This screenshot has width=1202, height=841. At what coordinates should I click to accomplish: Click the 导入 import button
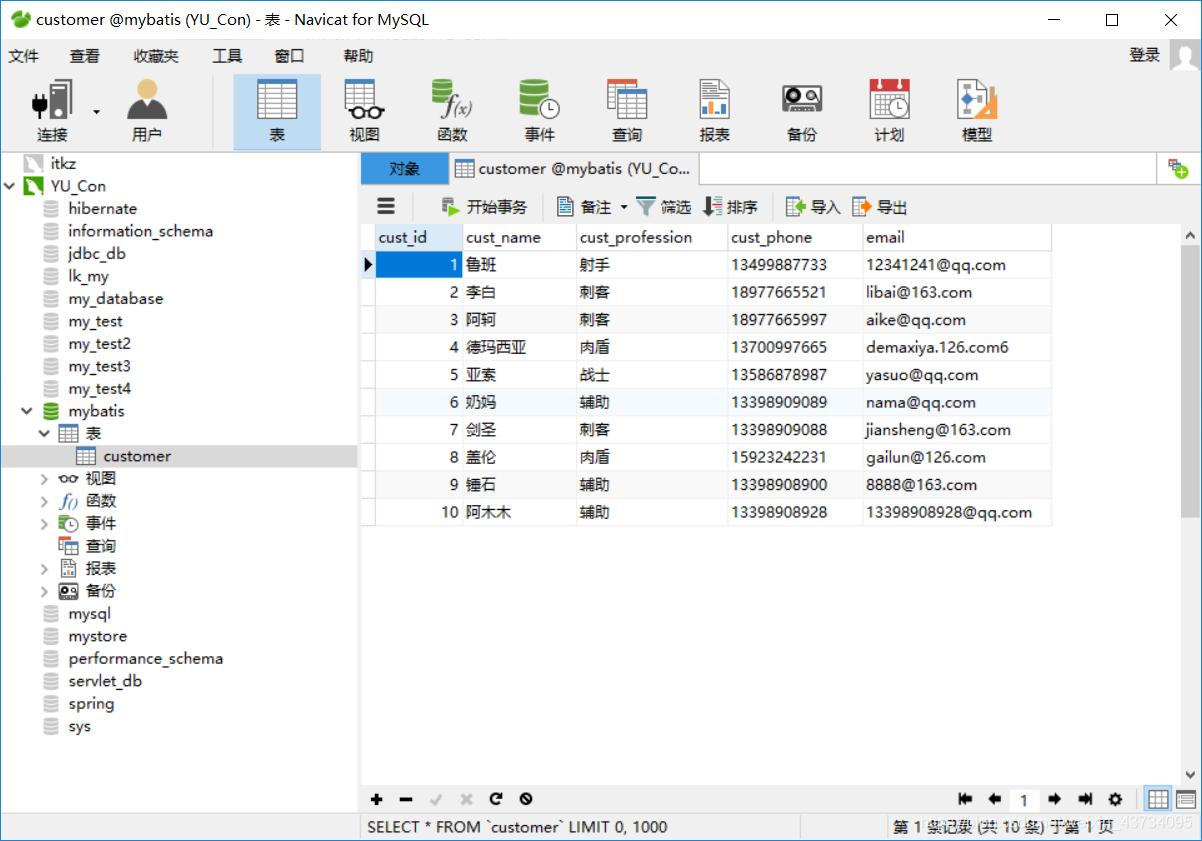tap(813, 207)
